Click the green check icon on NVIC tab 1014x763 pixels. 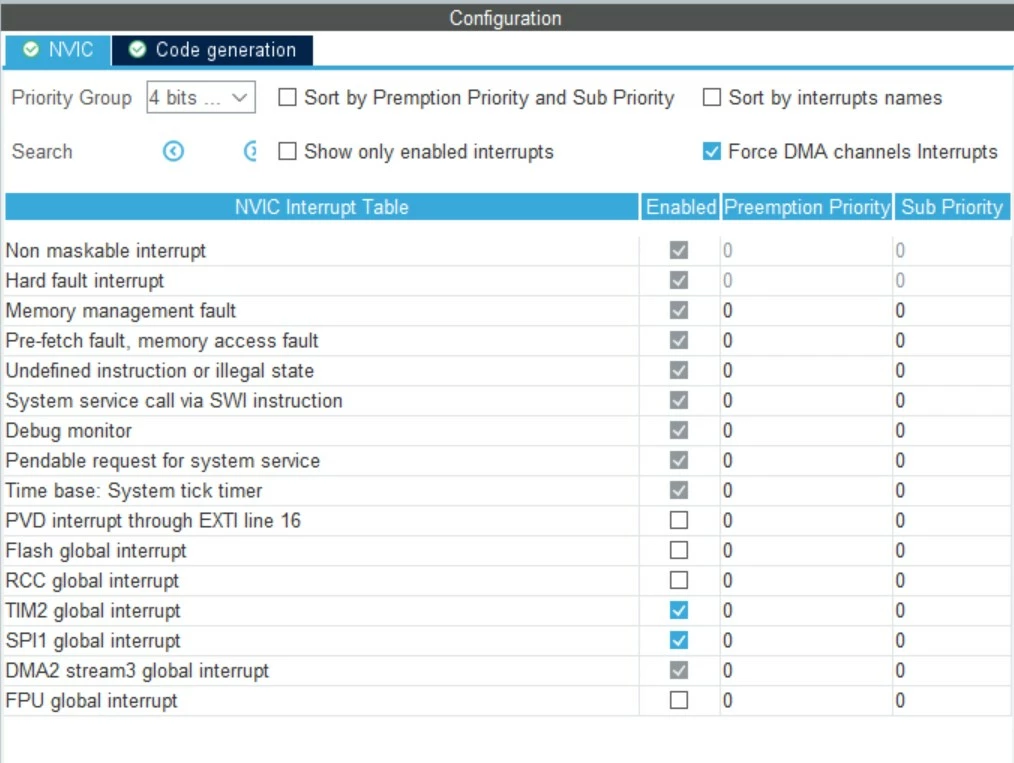pos(30,49)
